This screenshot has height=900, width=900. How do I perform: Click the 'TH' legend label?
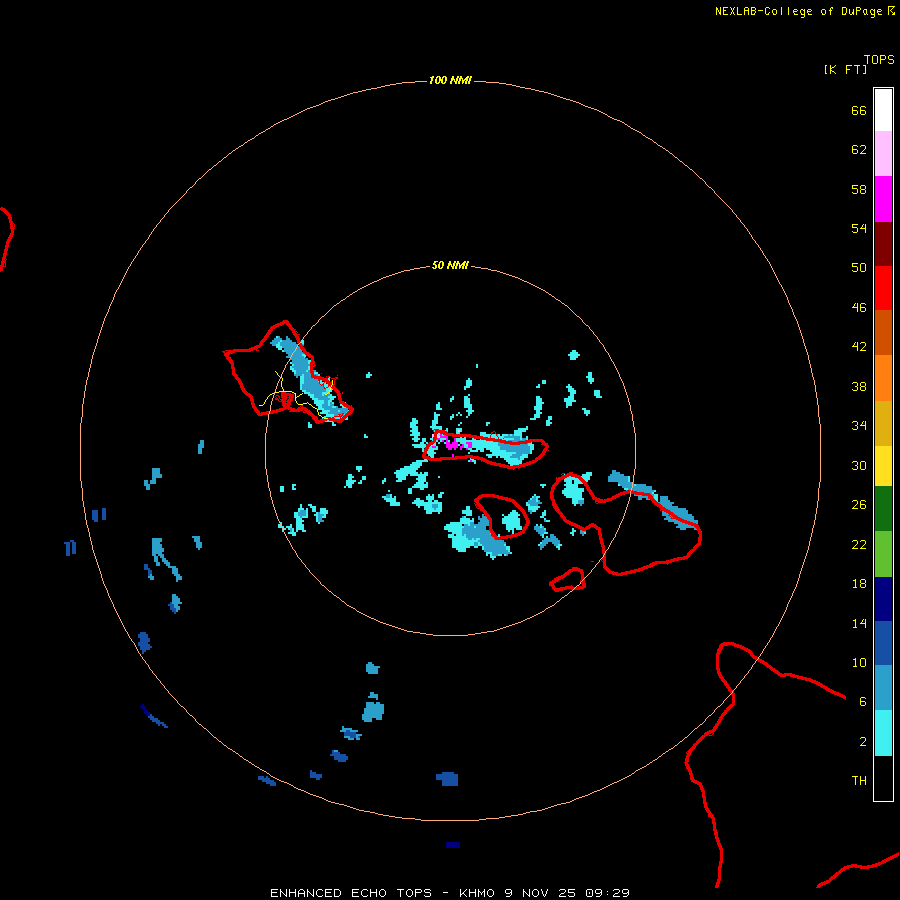(859, 781)
